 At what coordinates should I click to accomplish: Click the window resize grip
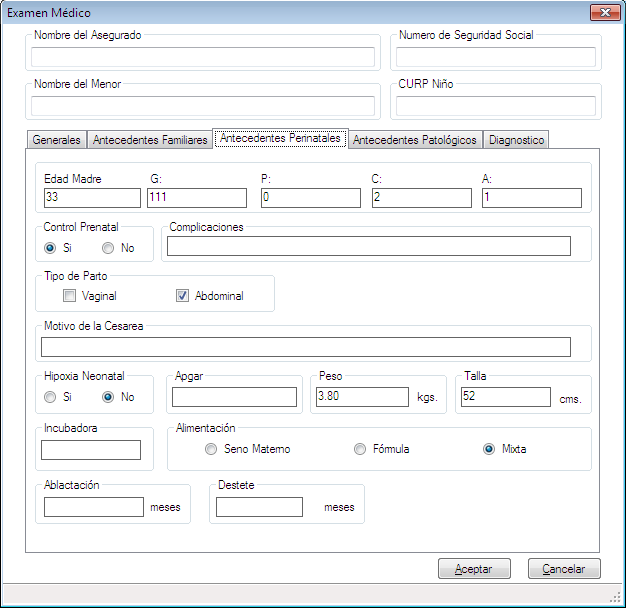pos(615,597)
